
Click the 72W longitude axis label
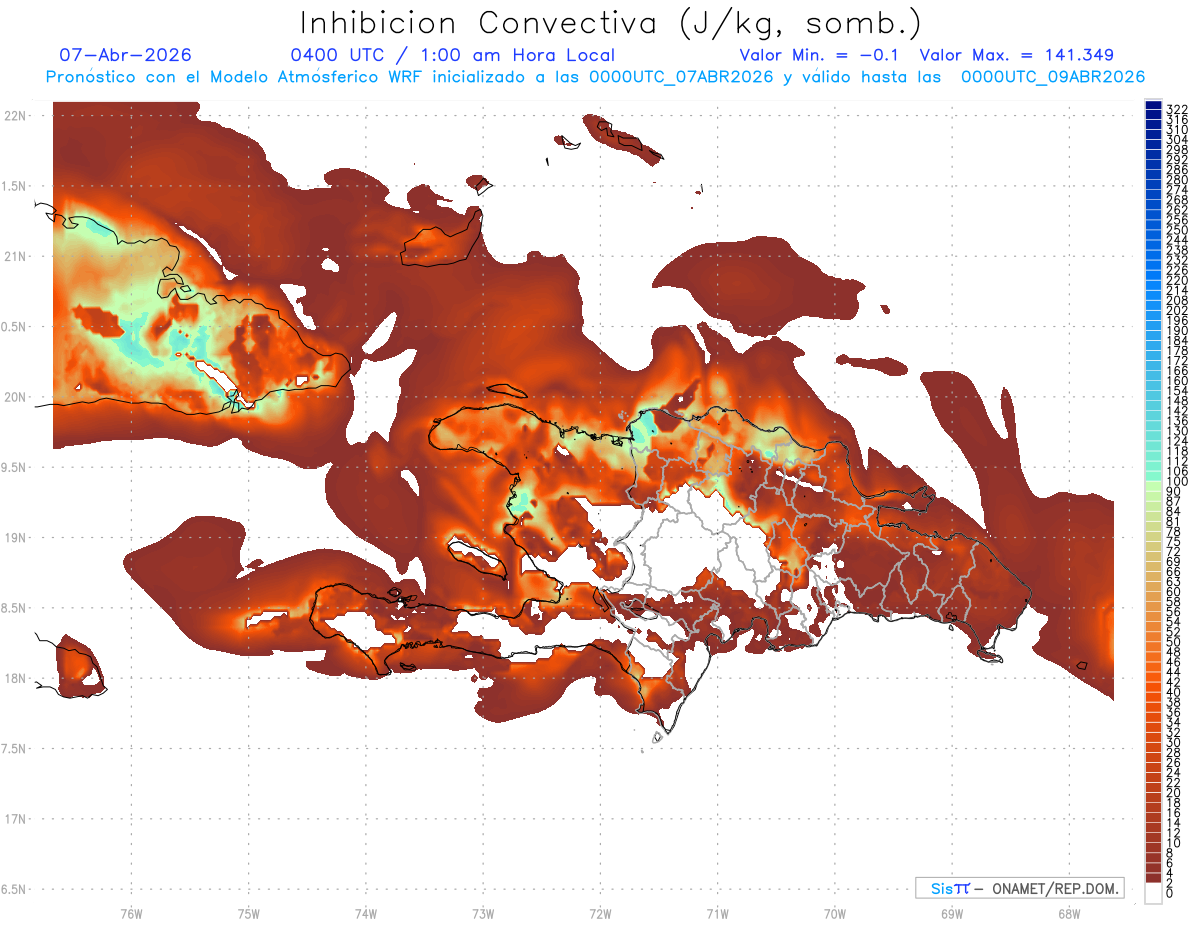point(600,913)
